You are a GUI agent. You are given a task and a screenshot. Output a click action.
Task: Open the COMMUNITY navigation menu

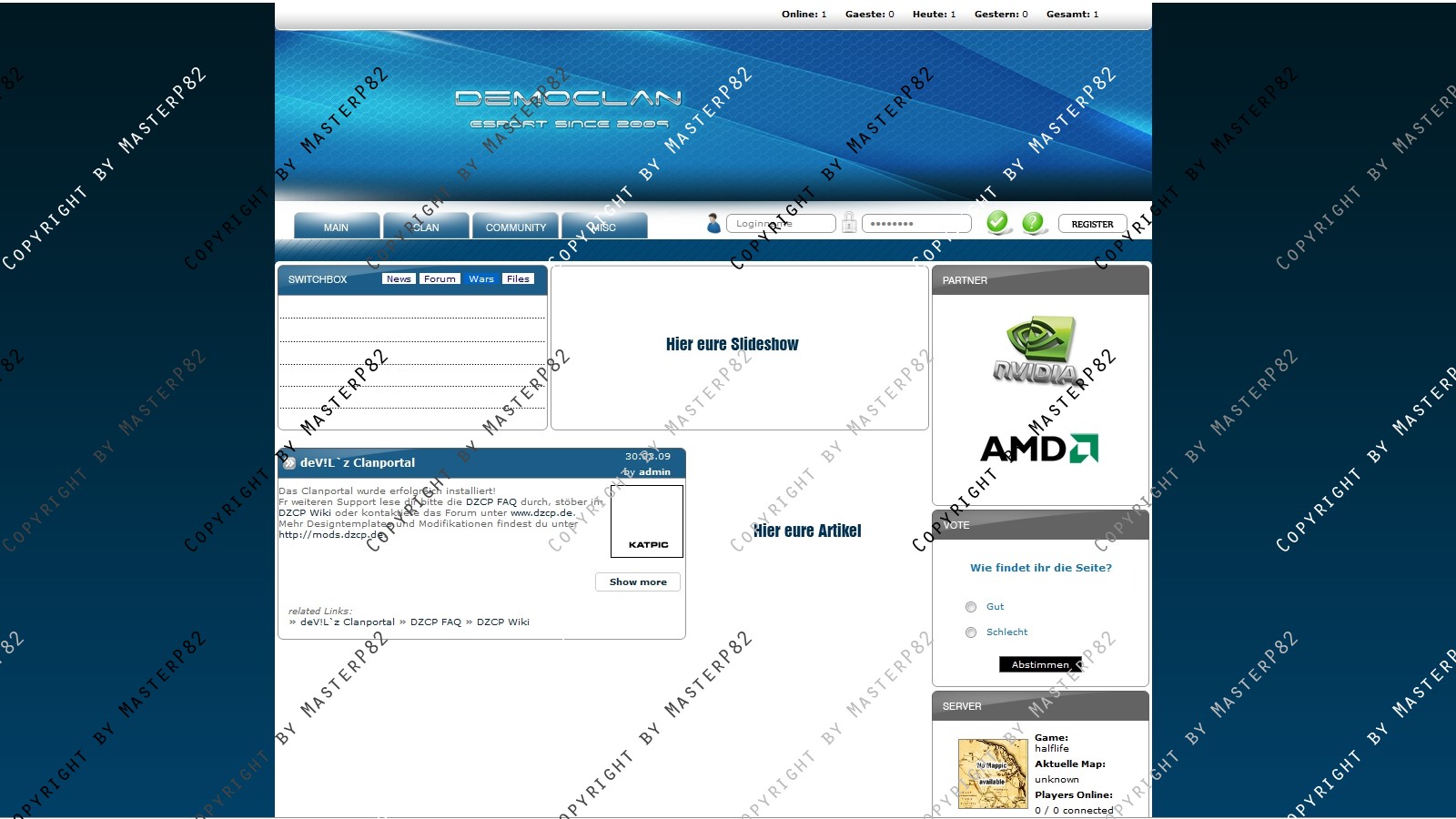pyautogui.click(x=515, y=227)
